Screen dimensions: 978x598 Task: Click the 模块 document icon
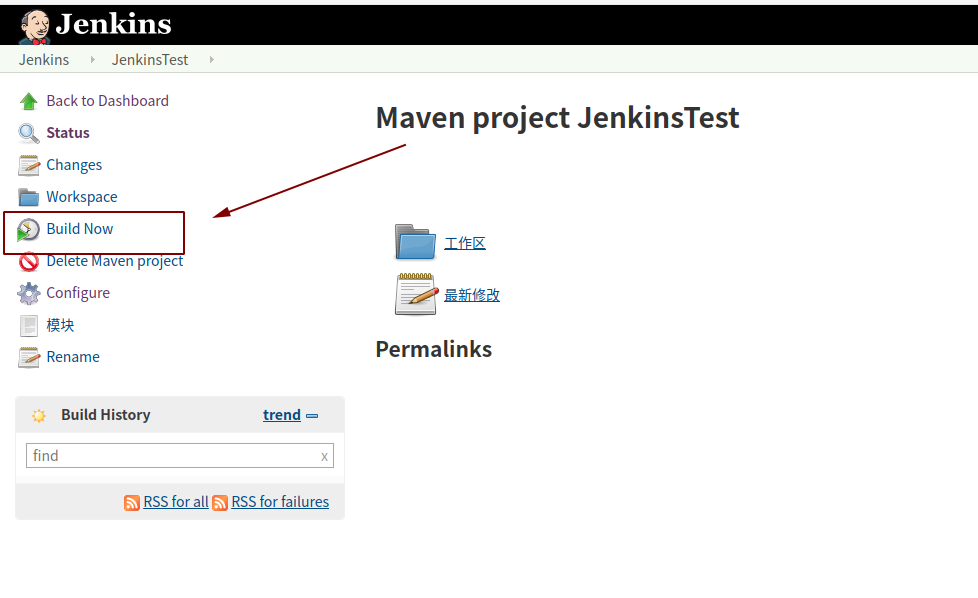[x=27, y=324]
